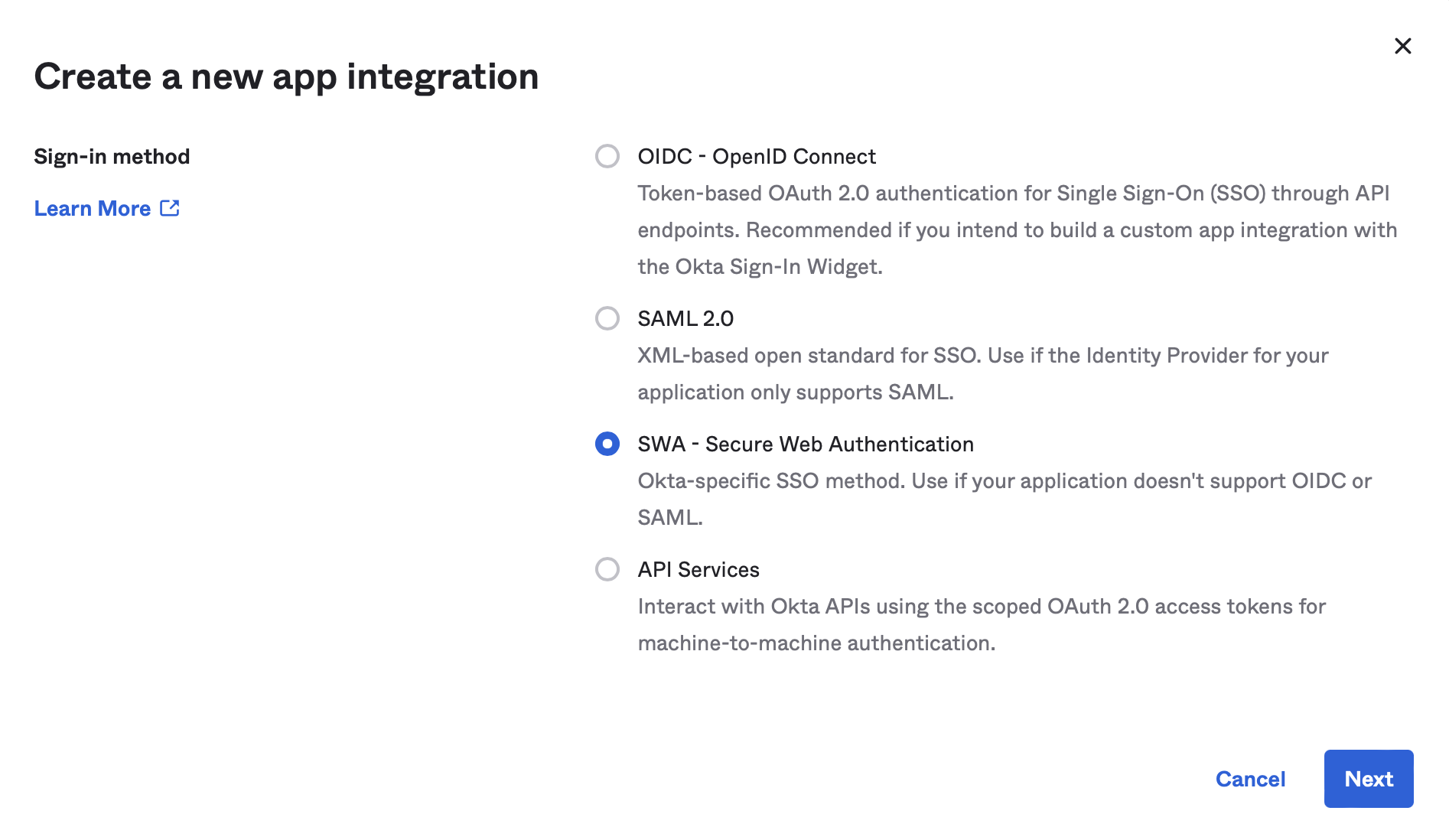
Task: Click the "API Services" option label text
Action: pos(698,569)
